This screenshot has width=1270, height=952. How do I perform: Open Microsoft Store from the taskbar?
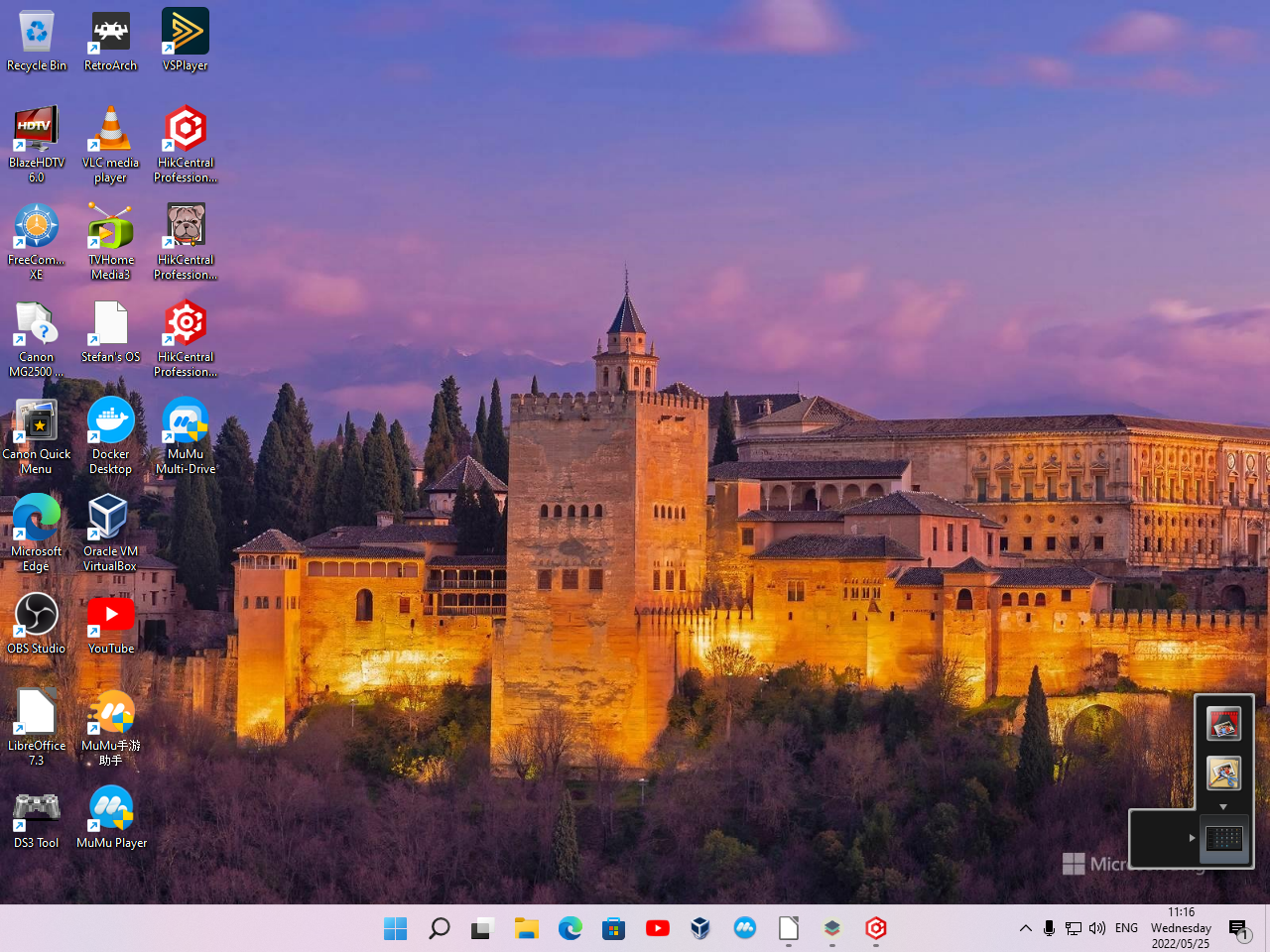613,928
